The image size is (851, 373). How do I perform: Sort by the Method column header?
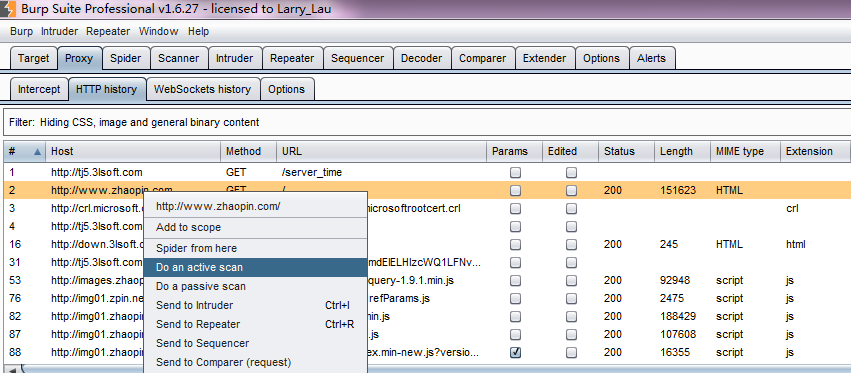pyautogui.click(x=249, y=151)
